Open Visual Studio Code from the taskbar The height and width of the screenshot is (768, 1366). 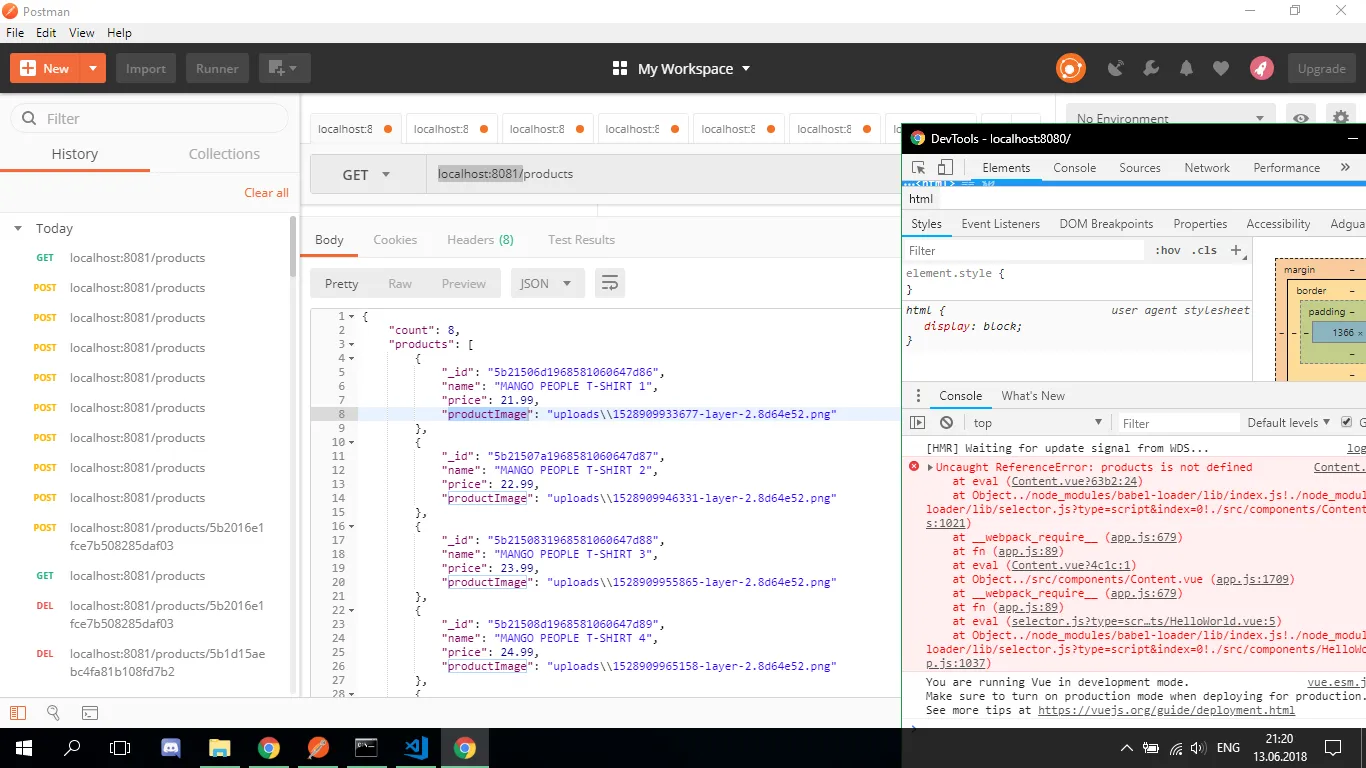point(416,747)
